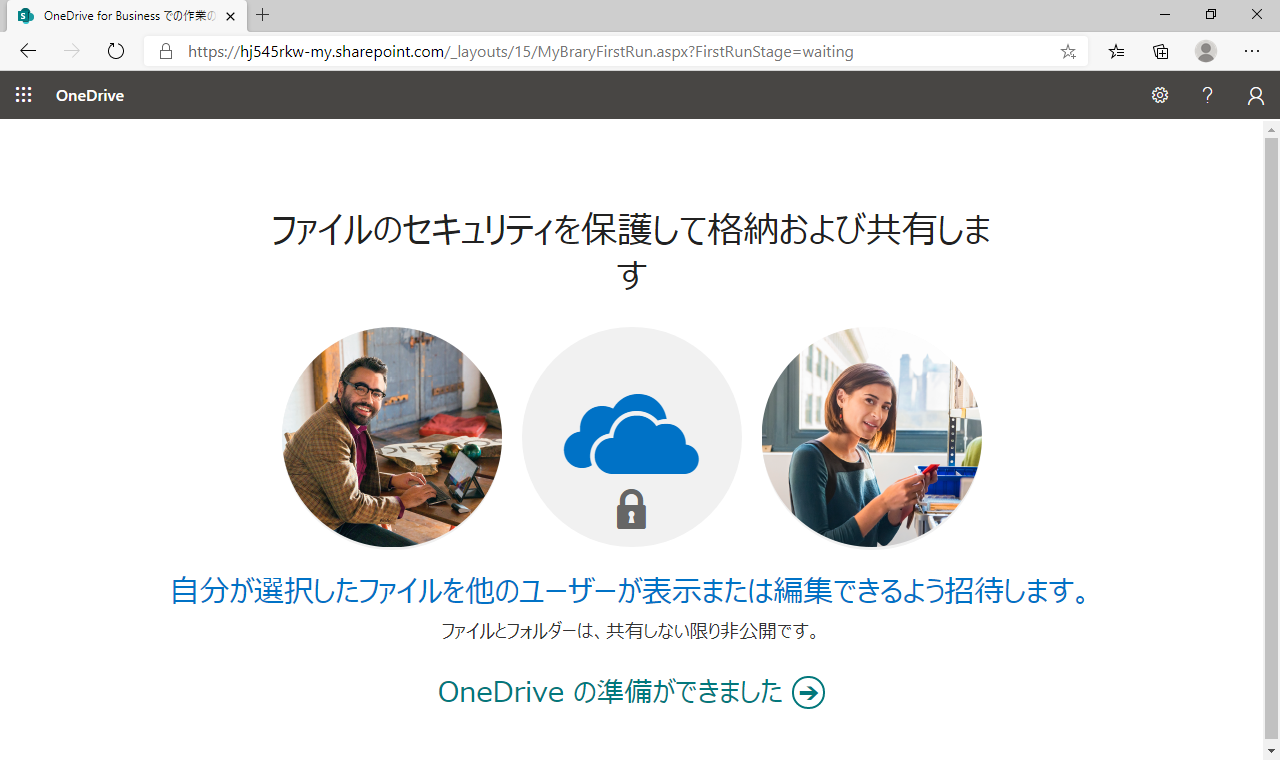Open the OneDrive settings gear

tap(1160, 95)
